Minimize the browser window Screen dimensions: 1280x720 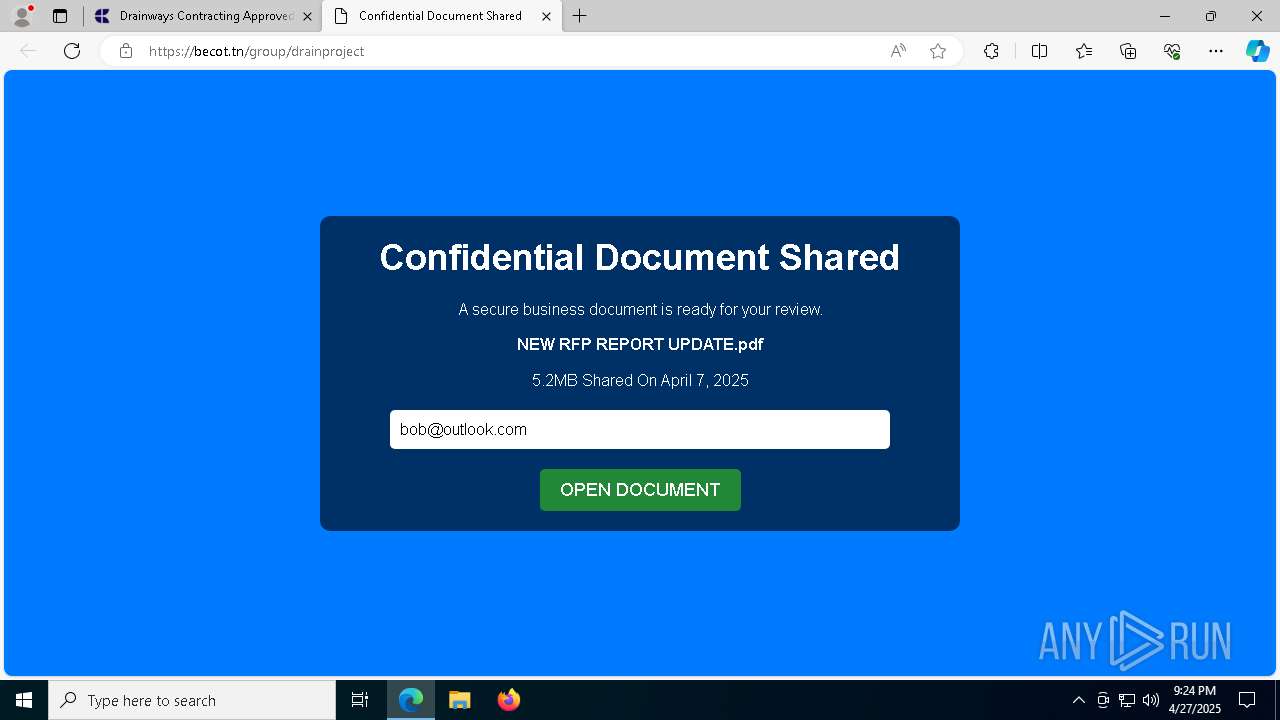point(1165,16)
